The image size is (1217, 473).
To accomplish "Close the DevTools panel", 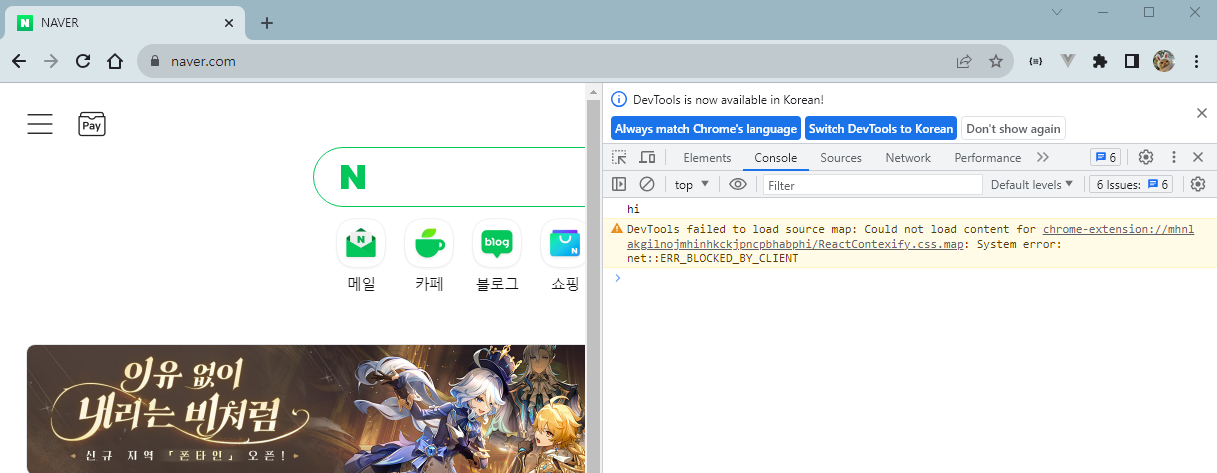I will pyautogui.click(x=1197, y=157).
